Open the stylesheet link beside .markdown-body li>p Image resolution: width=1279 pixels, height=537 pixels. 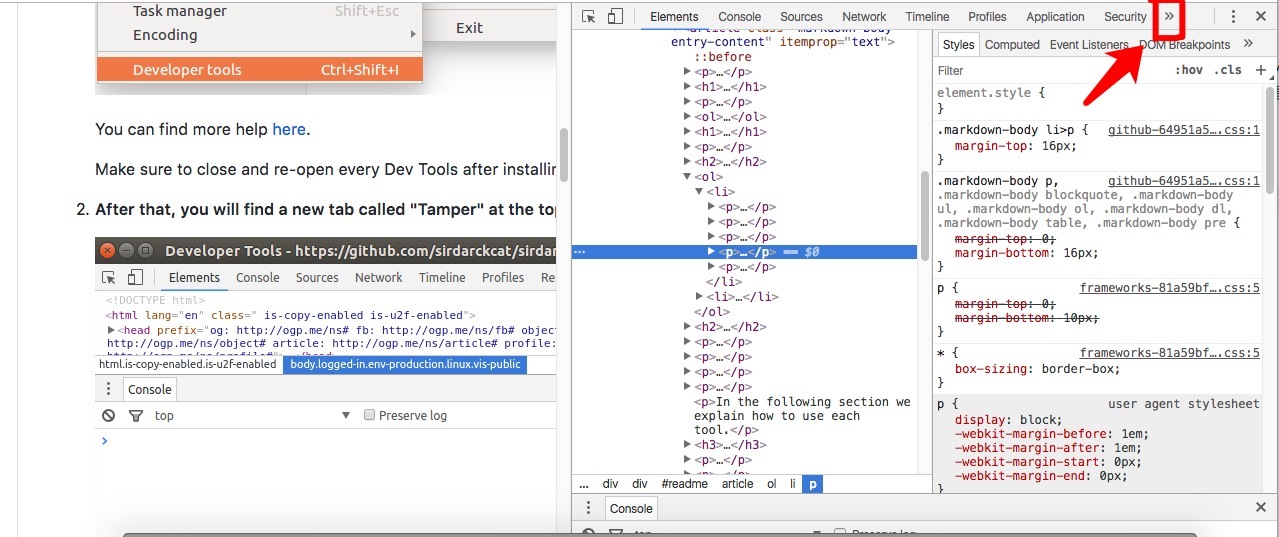(x=1183, y=130)
